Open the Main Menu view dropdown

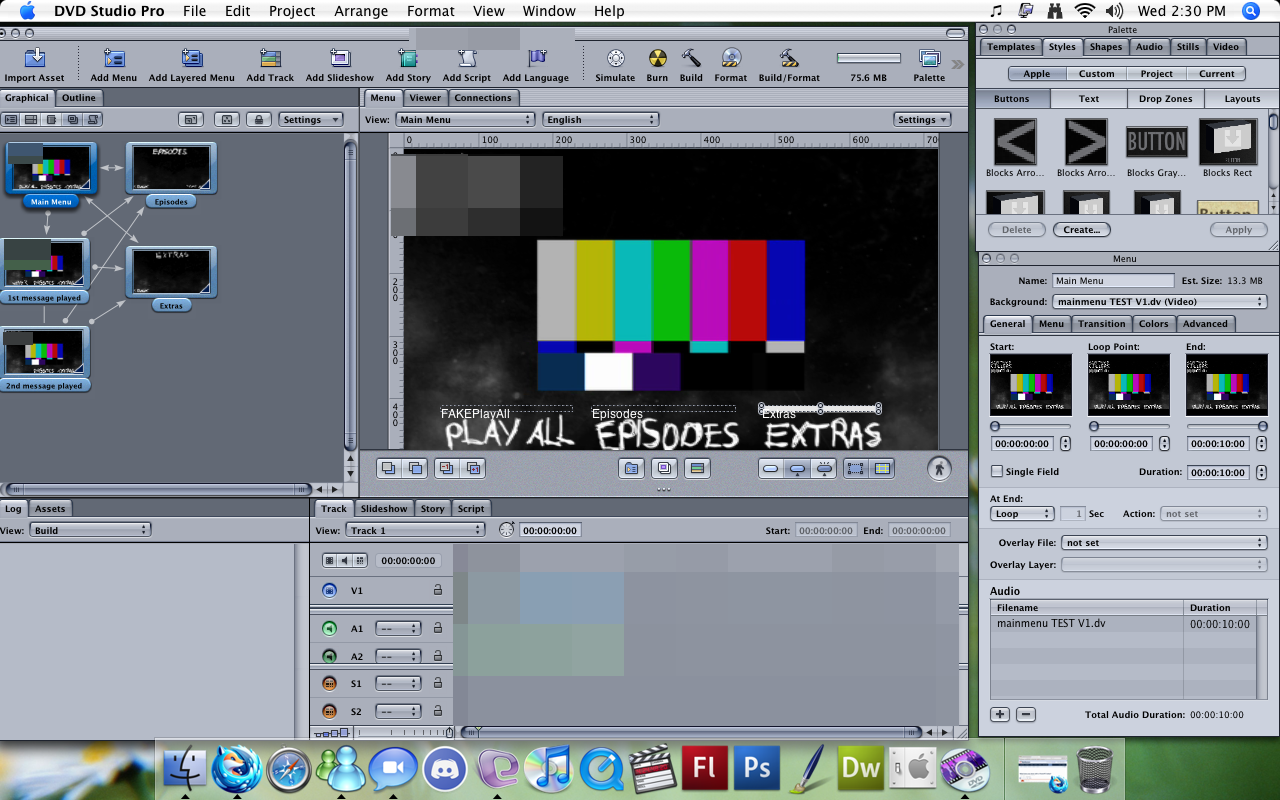465,119
